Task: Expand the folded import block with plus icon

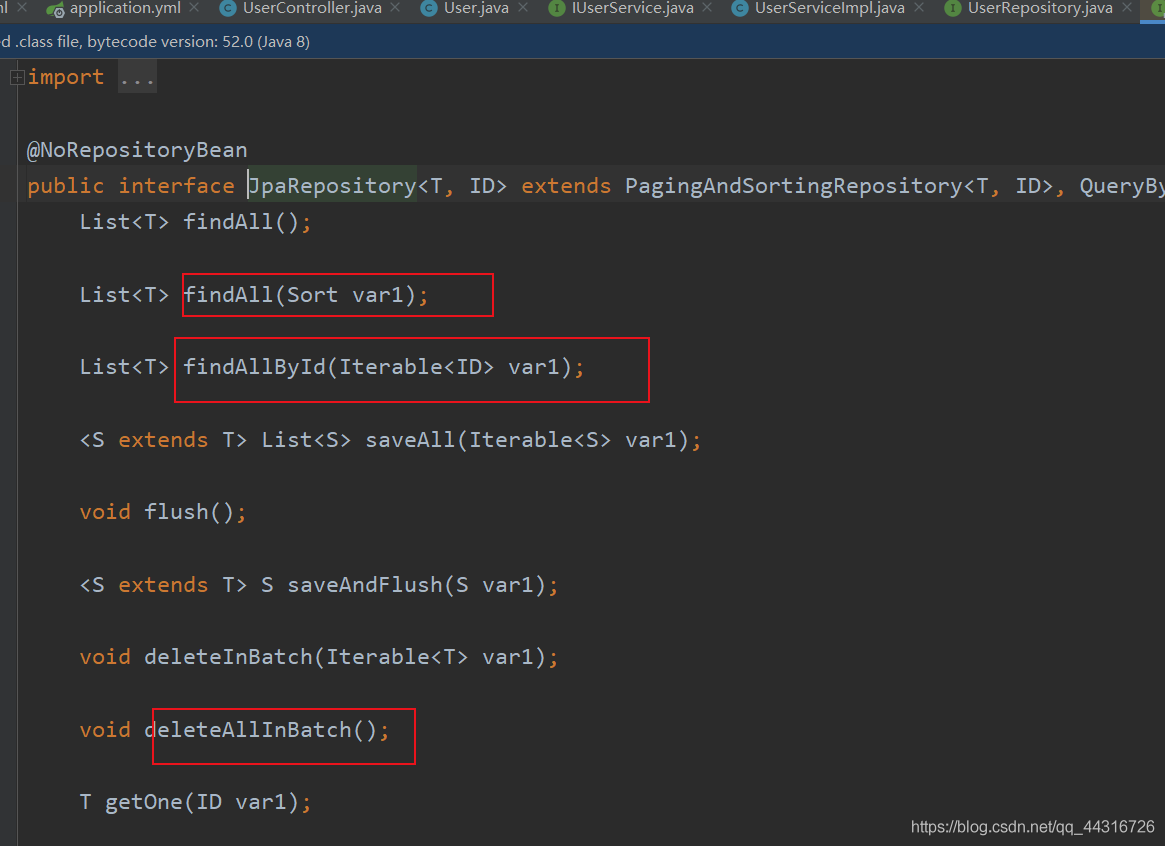Action: 17,77
